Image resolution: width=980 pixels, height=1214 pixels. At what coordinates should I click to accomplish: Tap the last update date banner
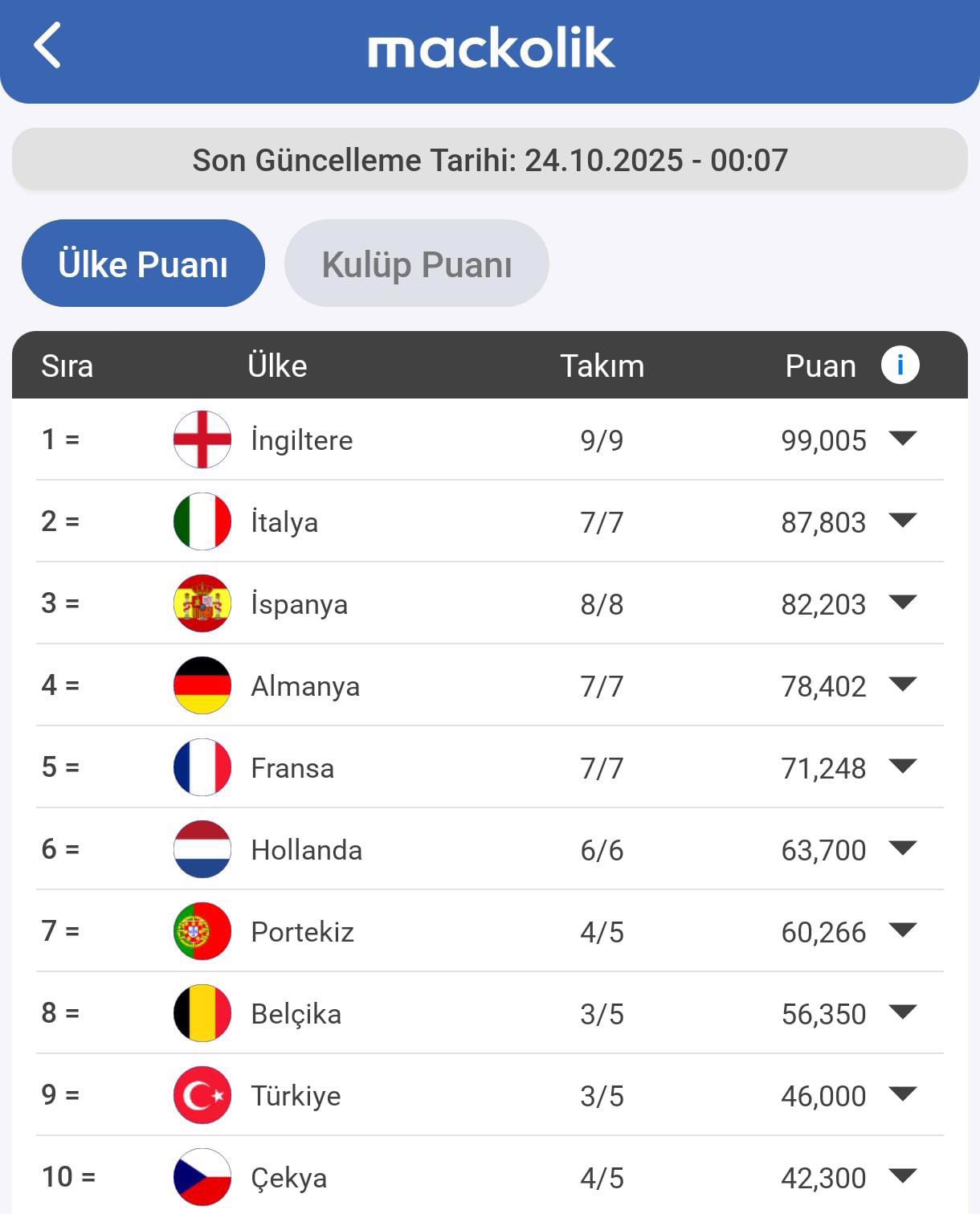pos(490,160)
